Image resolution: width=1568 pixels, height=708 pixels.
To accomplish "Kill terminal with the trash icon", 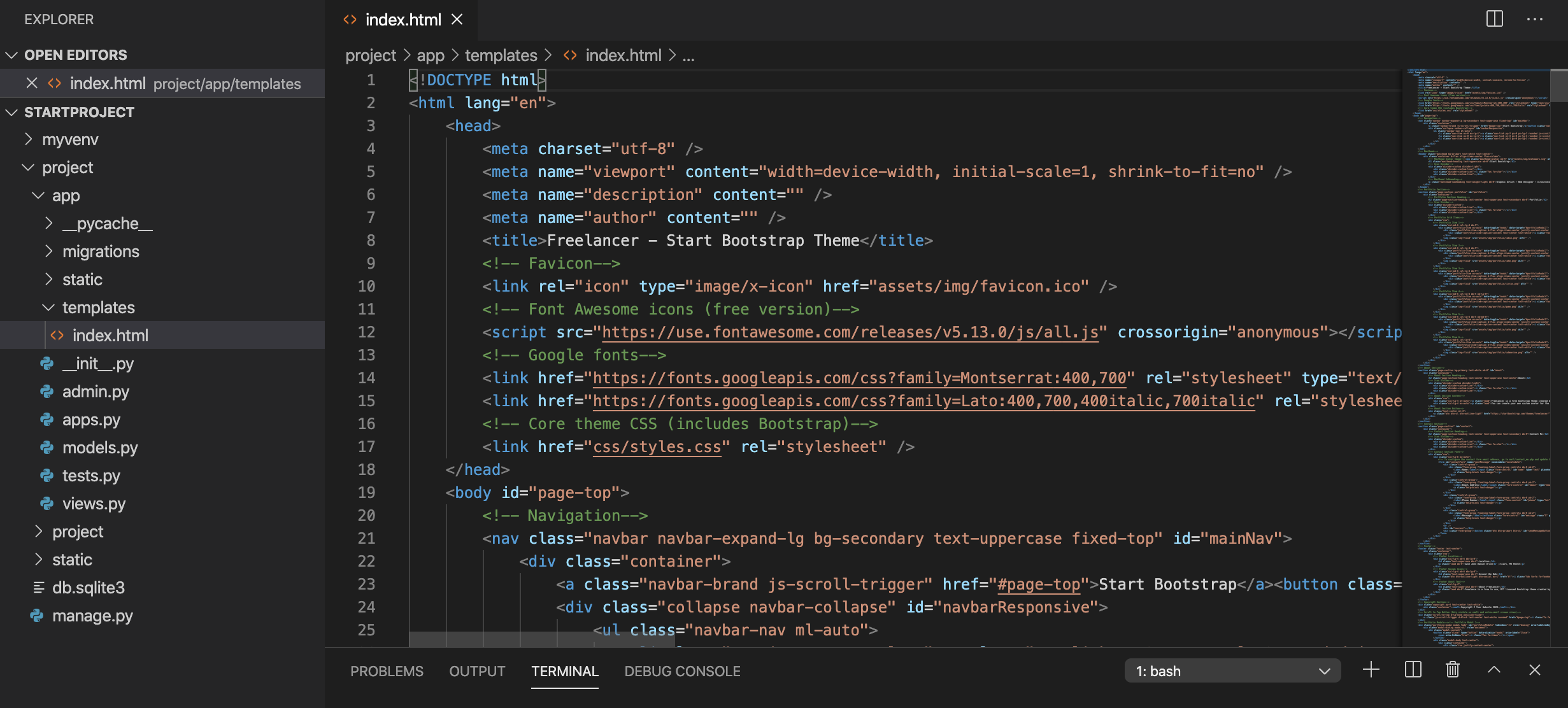I will pyautogui.click(x=1453, y=670).
